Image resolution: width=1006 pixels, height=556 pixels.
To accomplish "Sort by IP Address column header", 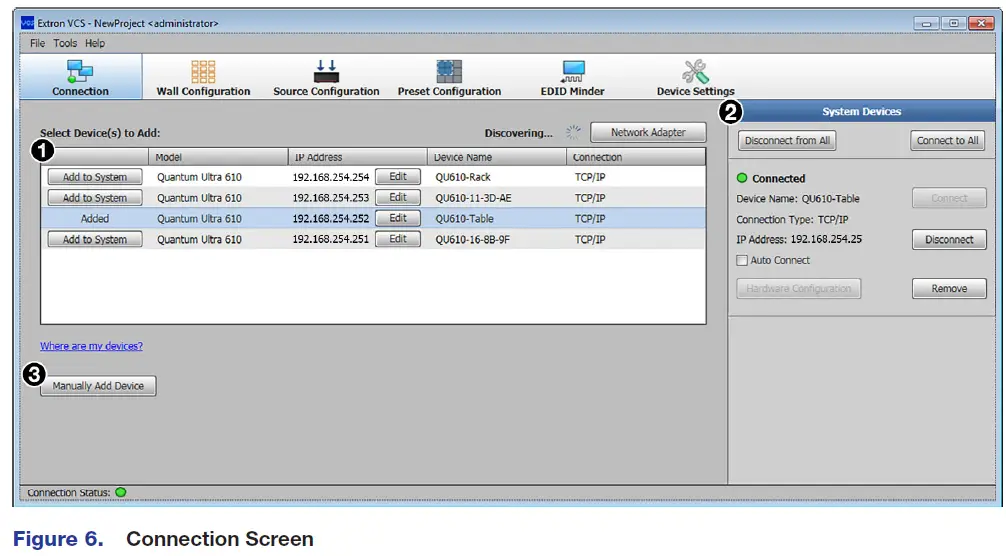I will click(x=357, y=157).
